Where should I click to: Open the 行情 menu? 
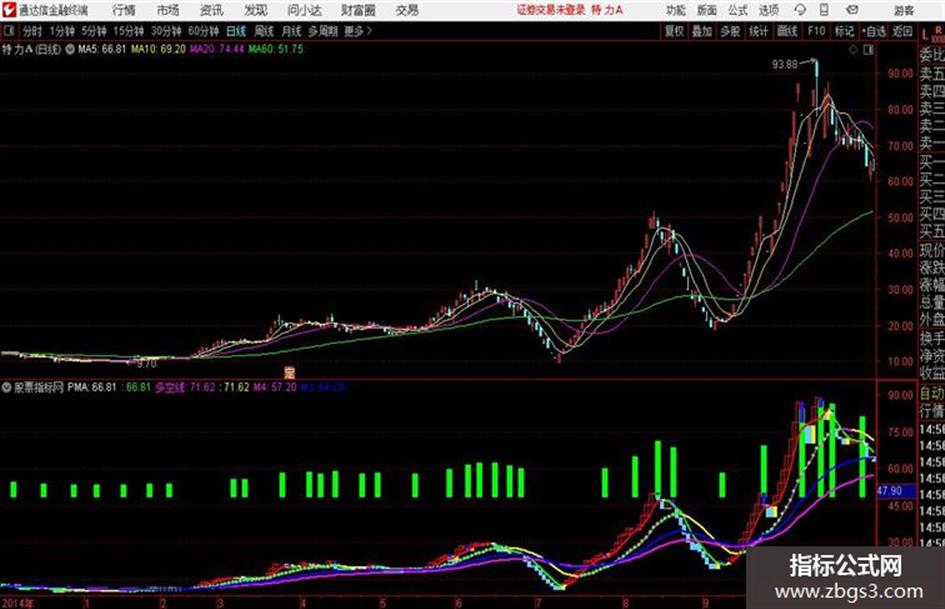coord(124,10)
